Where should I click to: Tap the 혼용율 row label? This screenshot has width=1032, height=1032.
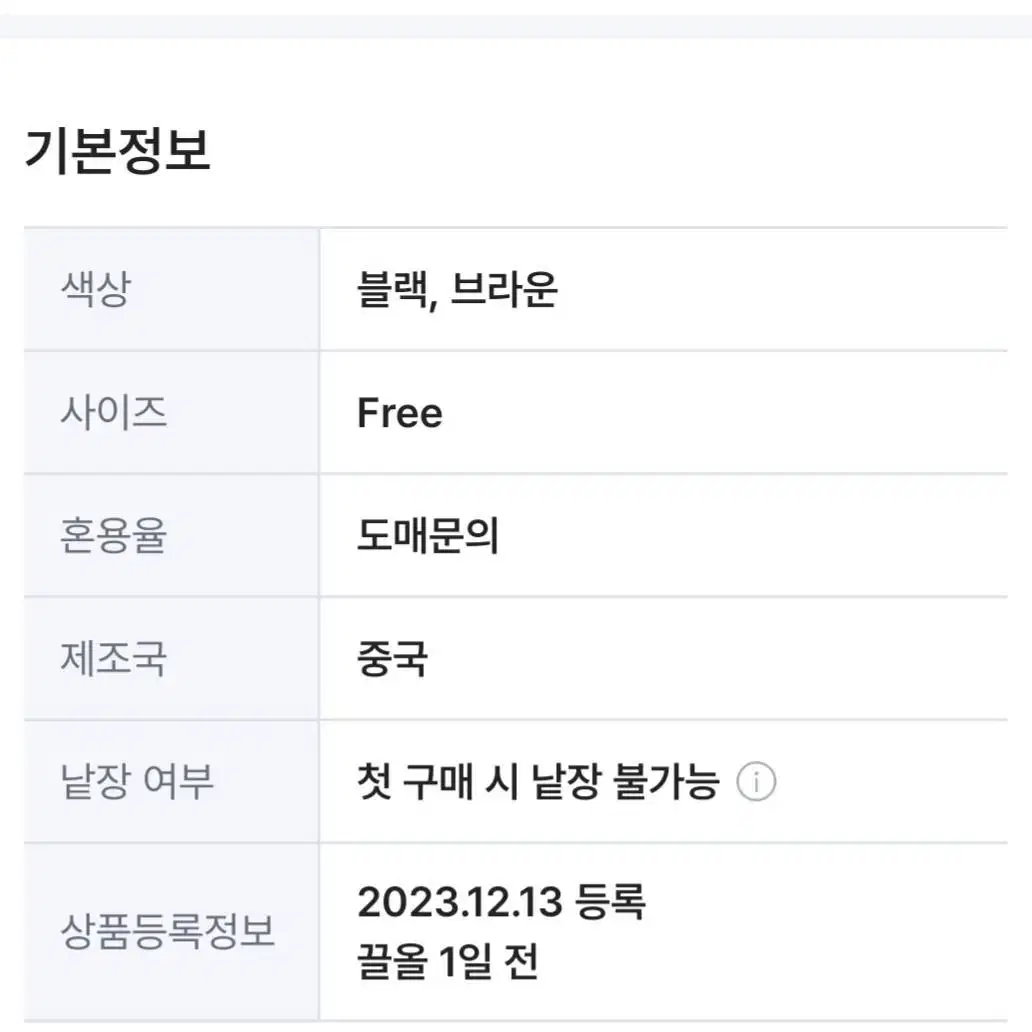[113, 535]
